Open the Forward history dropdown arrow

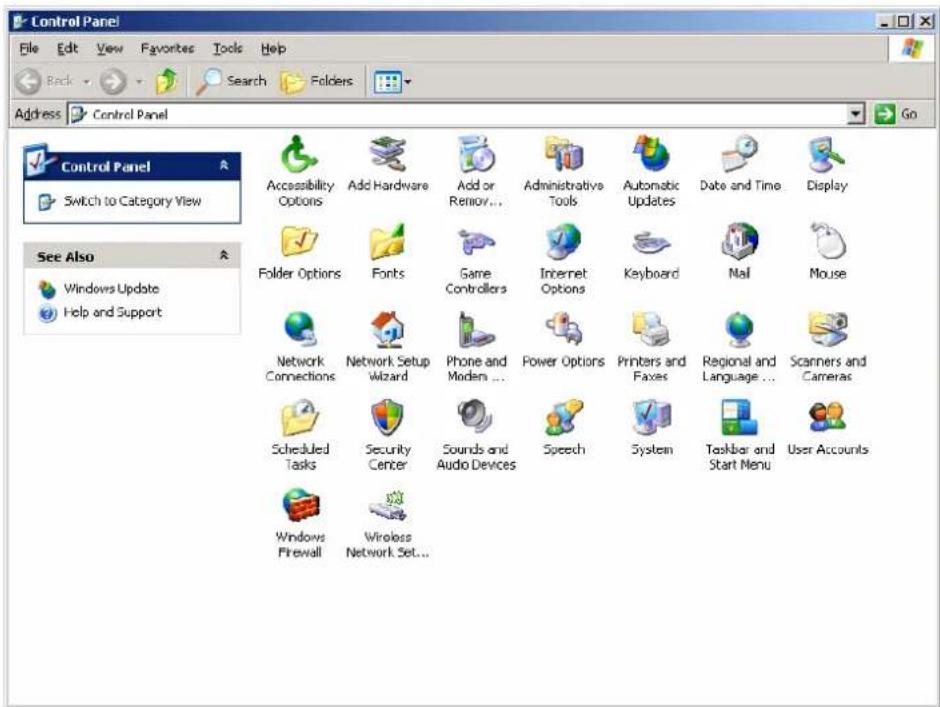139,81
